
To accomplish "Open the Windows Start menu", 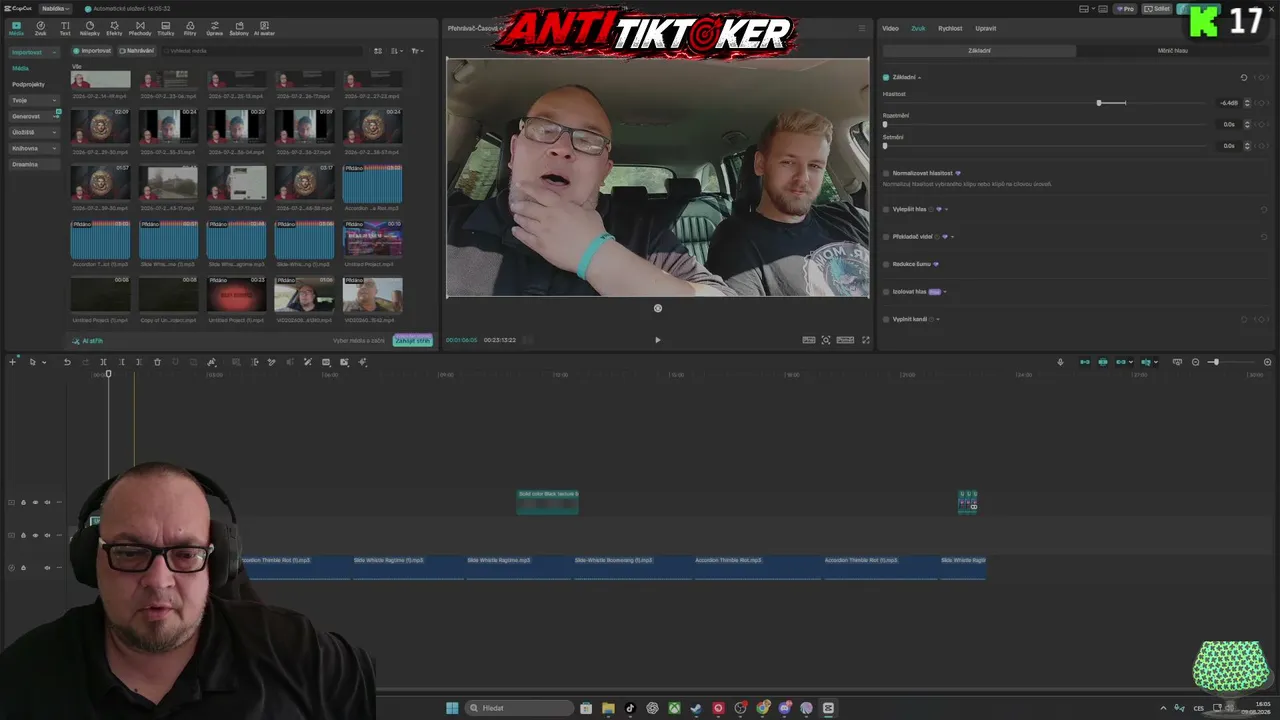I will coord(452,708).
